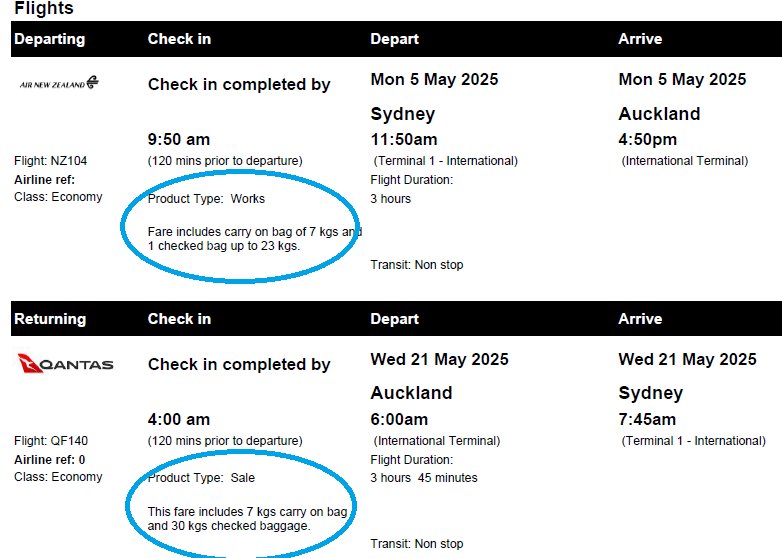Select the Returning header label
The width and height of the screenshot is (782, 558).
50,319
